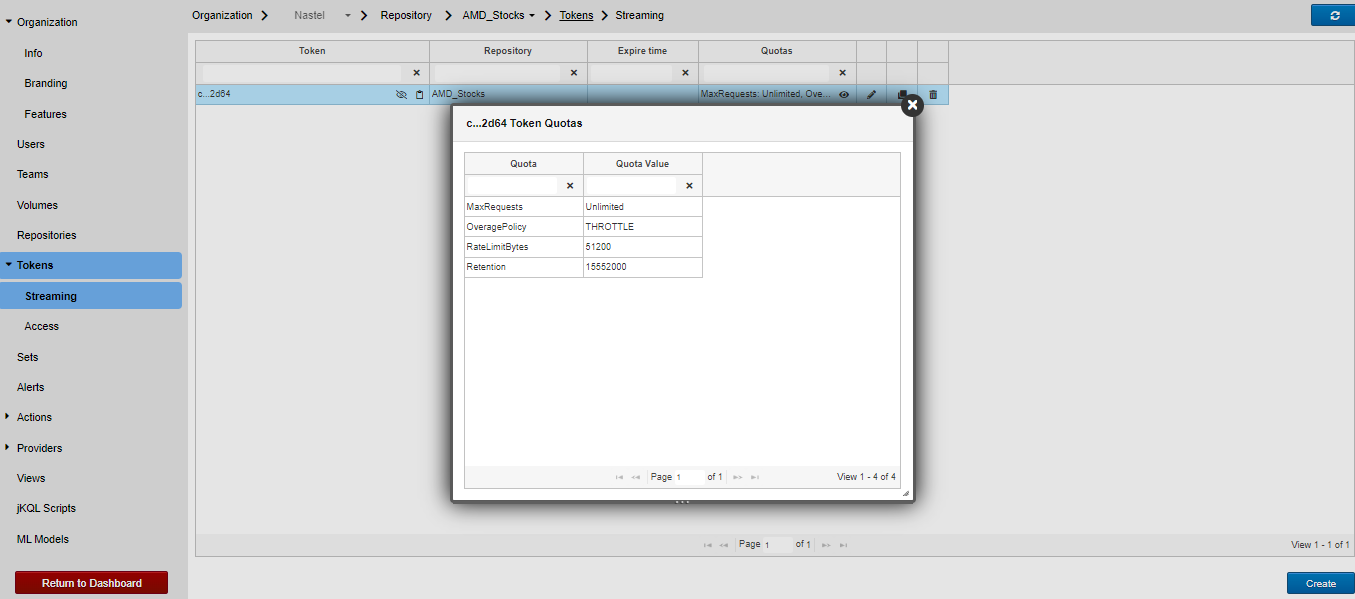
Task: Select Access tokens in sidebar
Action: pos(42,326)
